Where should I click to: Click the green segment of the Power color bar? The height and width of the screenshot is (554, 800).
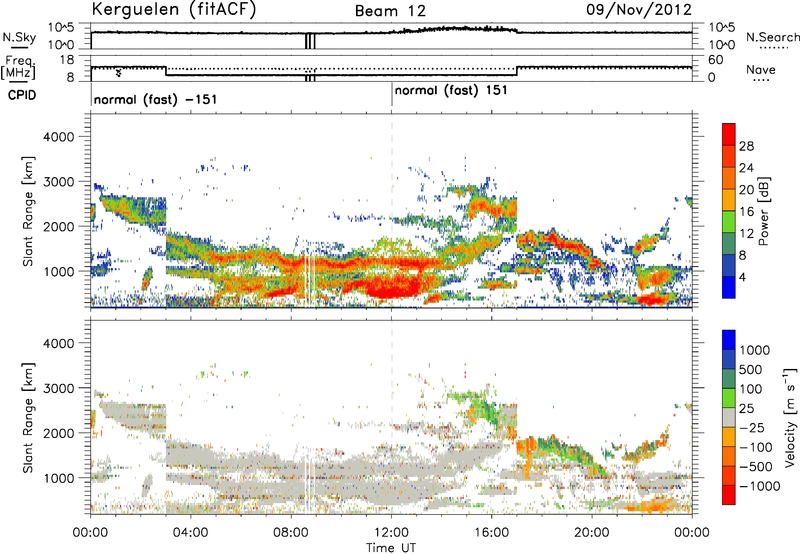tap(729, 222)
